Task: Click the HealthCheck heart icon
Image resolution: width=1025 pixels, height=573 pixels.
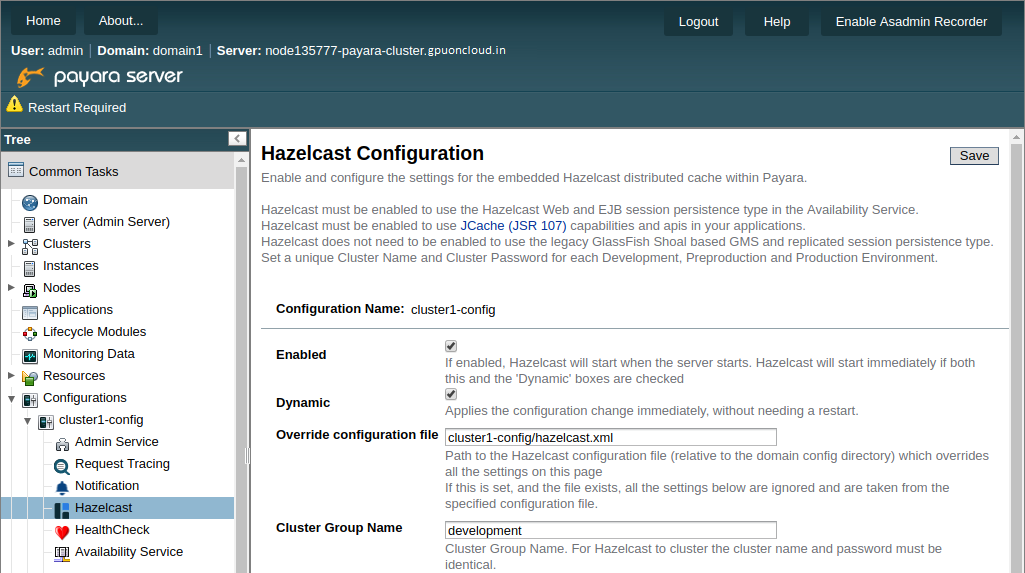Action: [62, 531]
